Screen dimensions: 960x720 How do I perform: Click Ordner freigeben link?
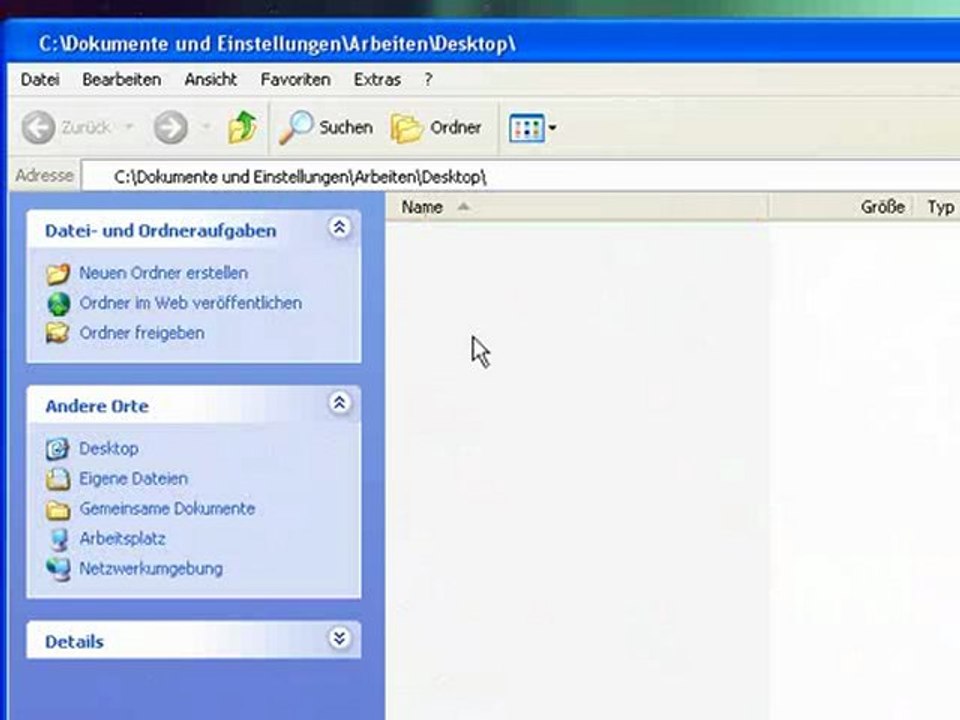click(142, 333)
